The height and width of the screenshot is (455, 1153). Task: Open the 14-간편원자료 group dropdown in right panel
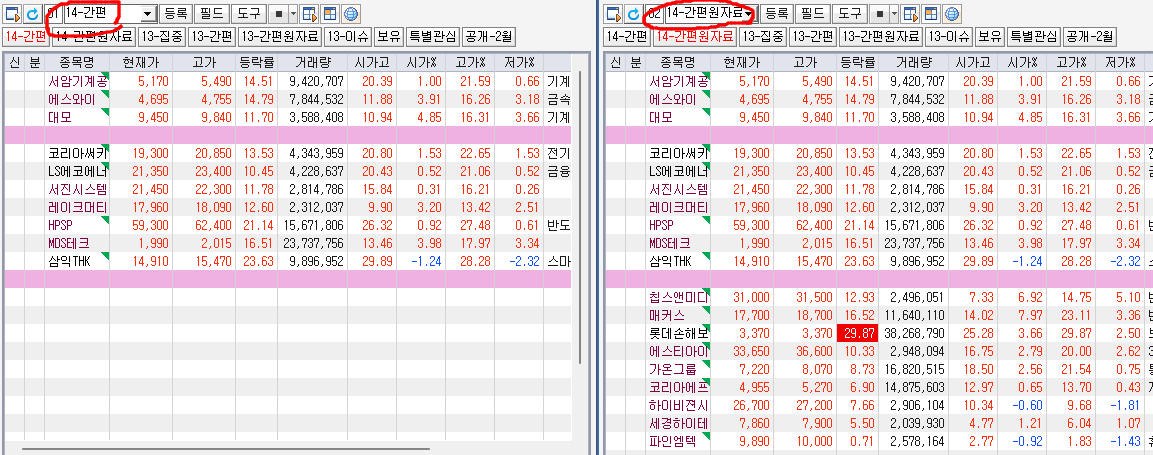tap(749, 14)
